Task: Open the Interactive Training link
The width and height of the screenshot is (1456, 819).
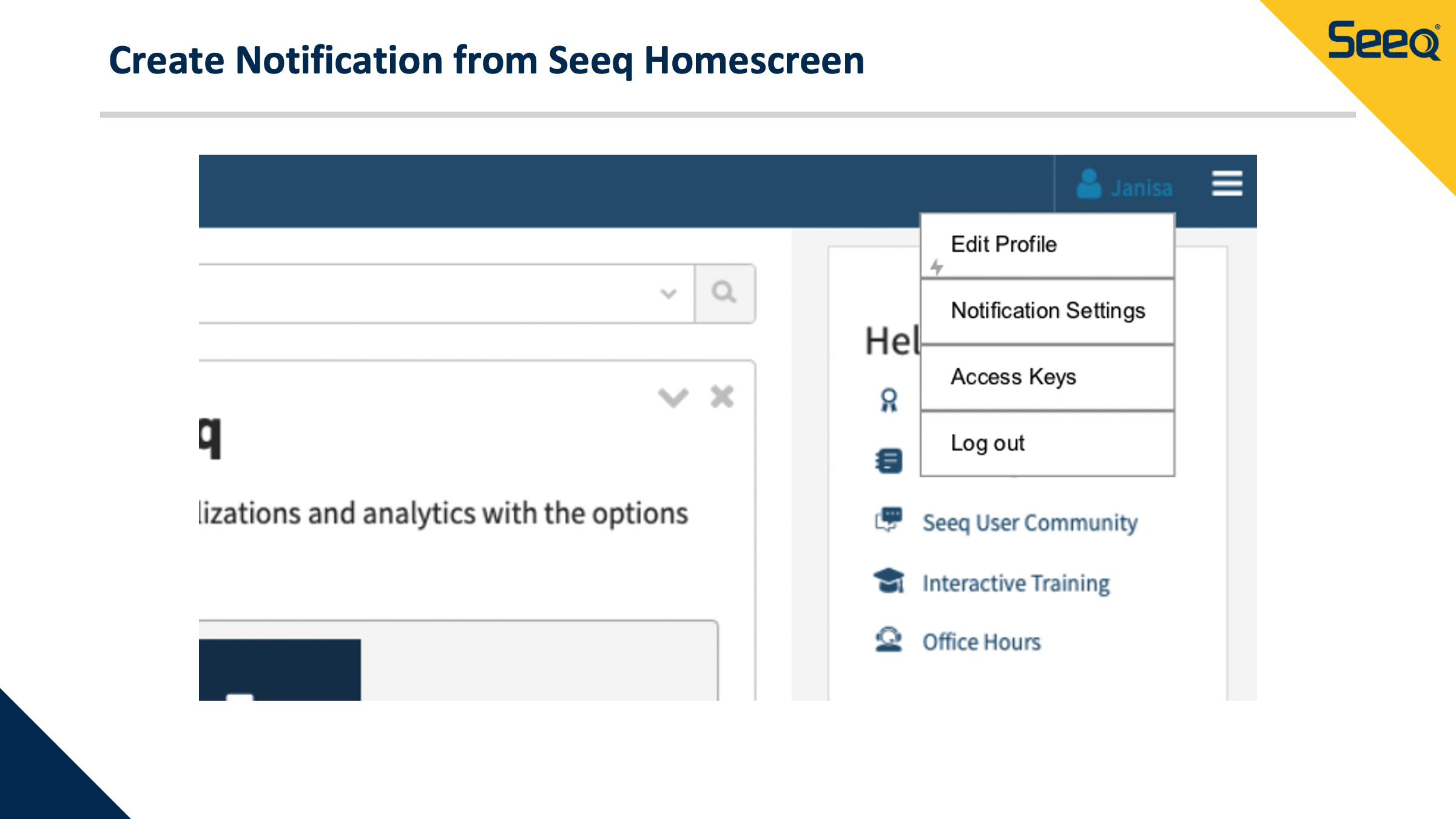Action: coord(1016,584)
